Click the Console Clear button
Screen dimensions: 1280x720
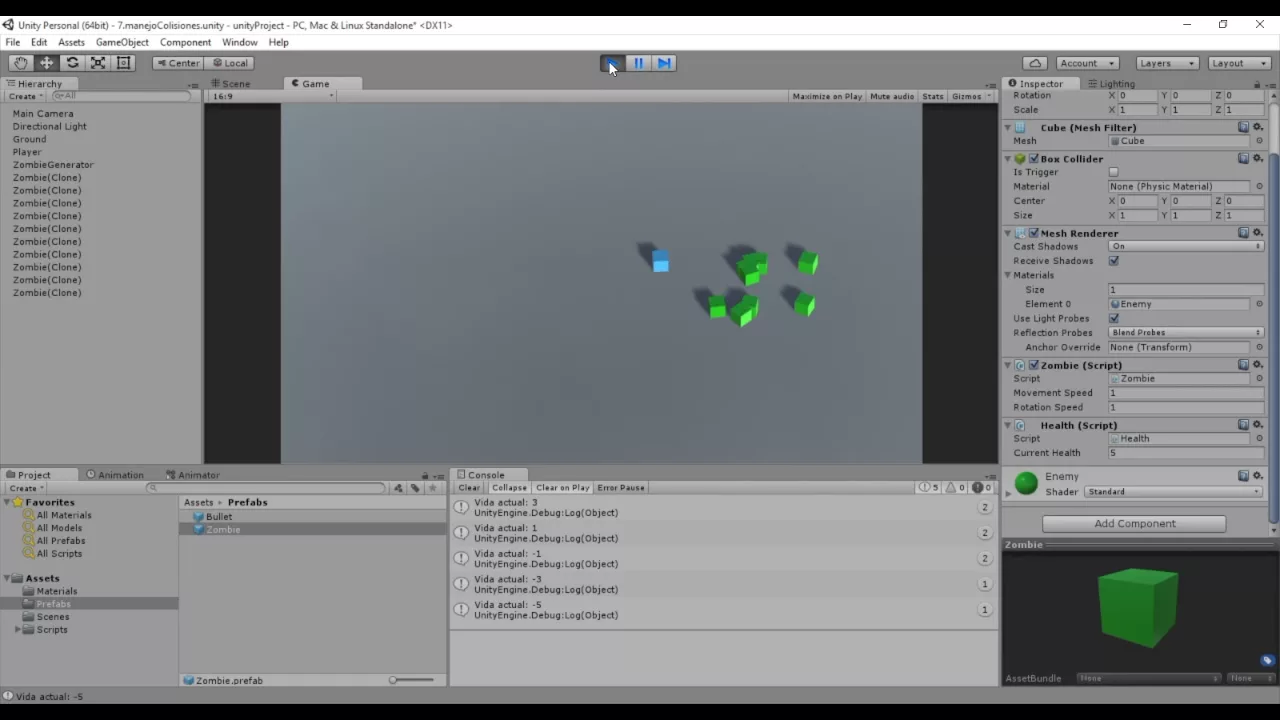pos(469,488)
